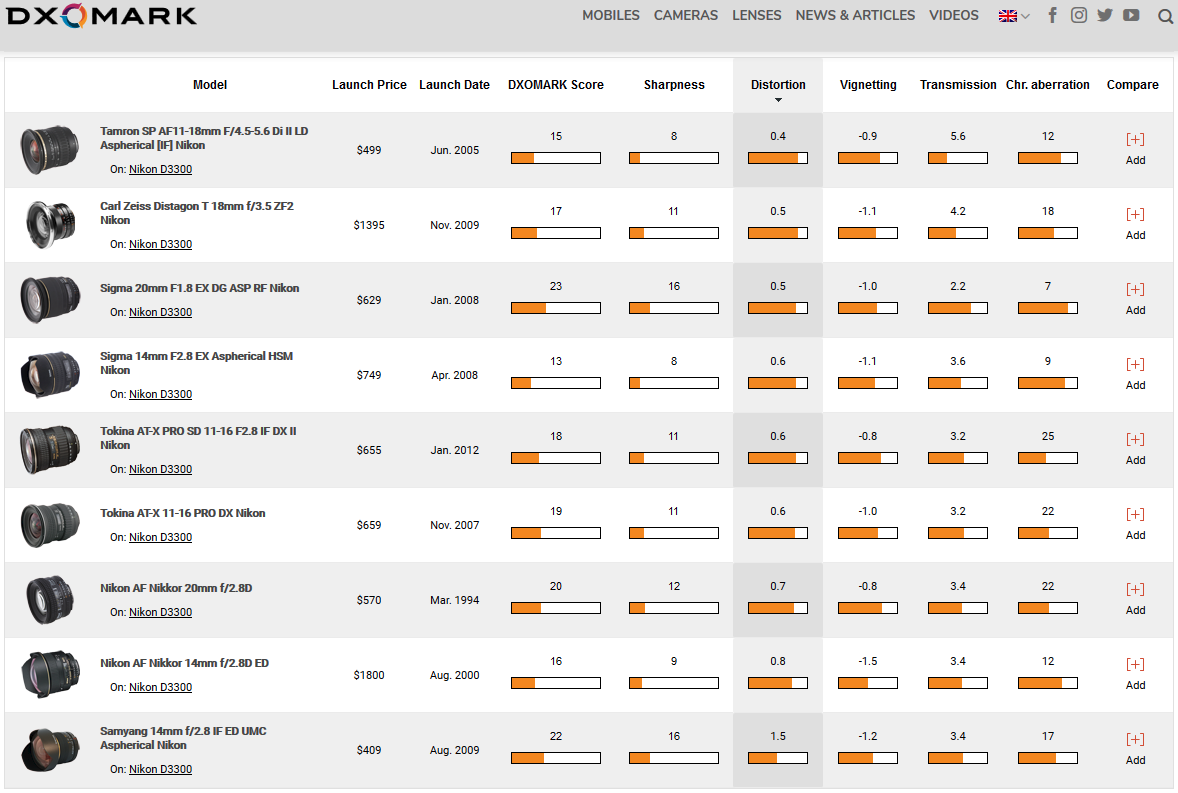Open Sigma 20mm F1.8 EX DG lens page
Viewport: 1178px width, 793px height.
(199, 288)
